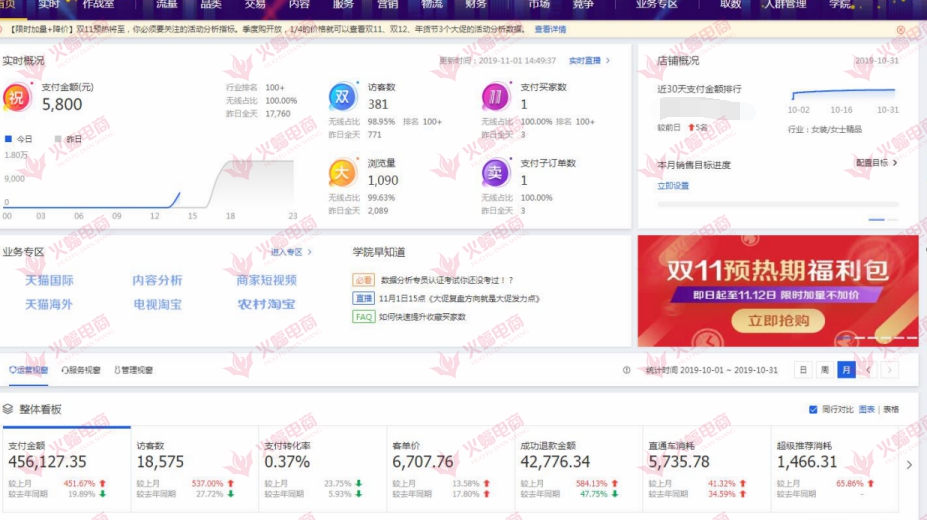
Task: Open 业务专区 in top menu
Action: tap(657, 5)
